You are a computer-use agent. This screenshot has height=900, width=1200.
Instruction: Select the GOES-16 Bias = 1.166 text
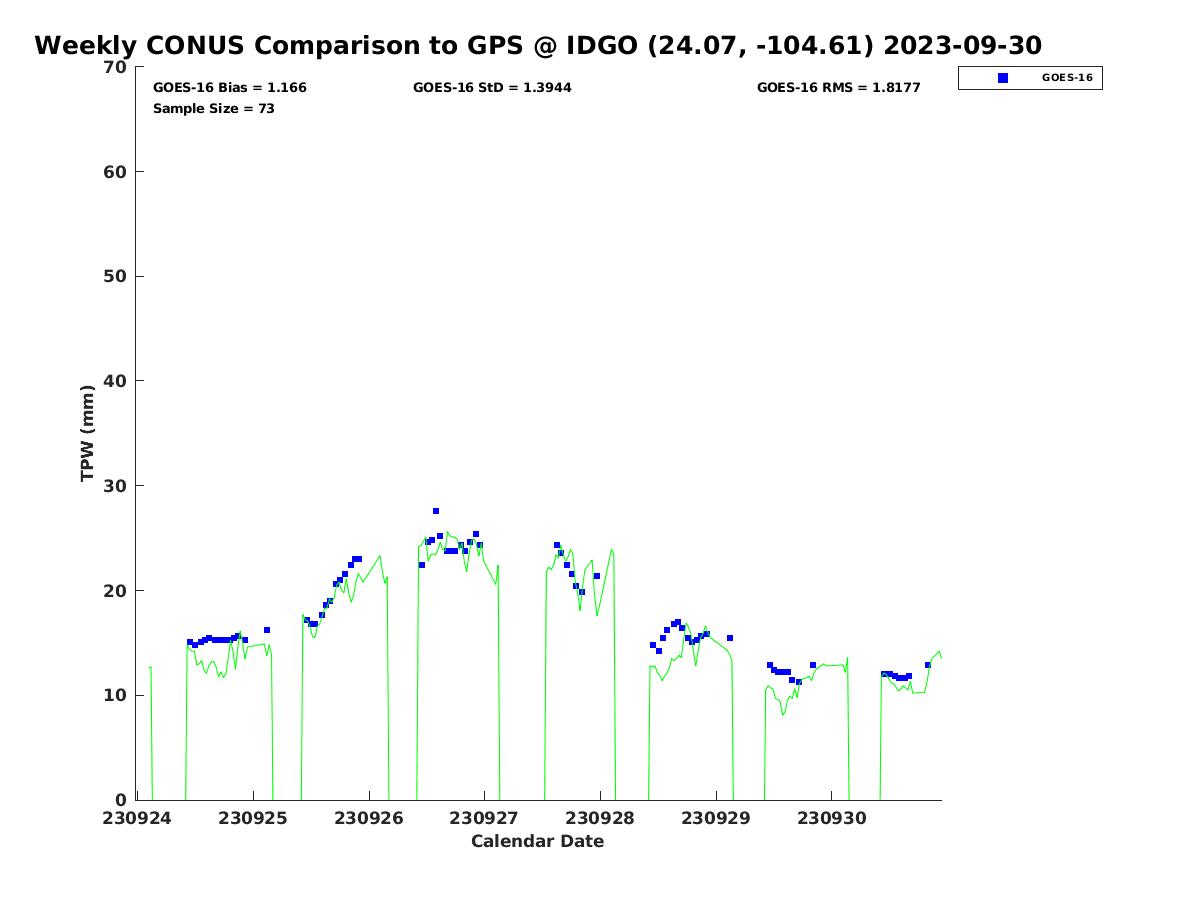pyautogui.click(x=230, y=88)
